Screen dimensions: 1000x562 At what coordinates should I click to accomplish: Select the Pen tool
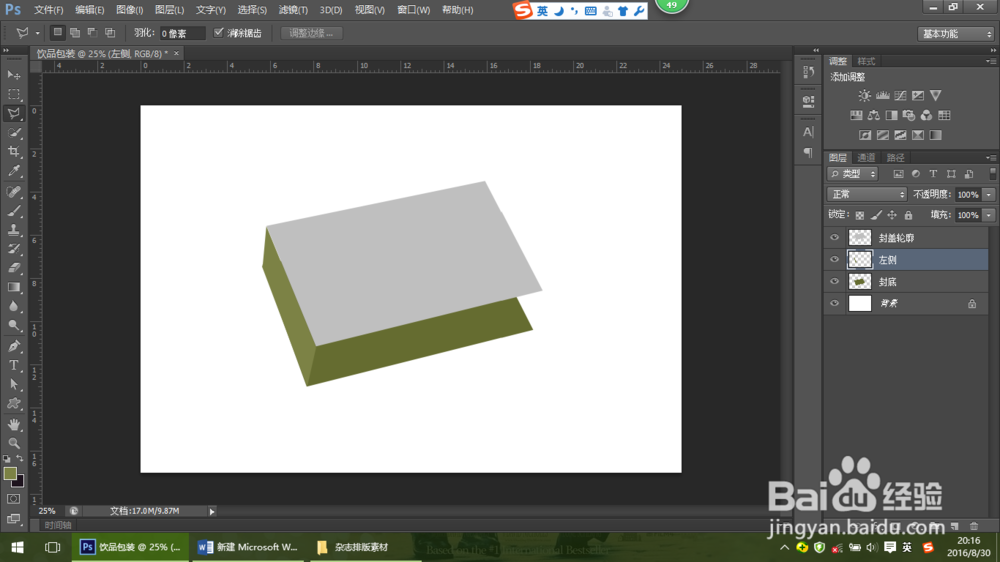[14, 346]
